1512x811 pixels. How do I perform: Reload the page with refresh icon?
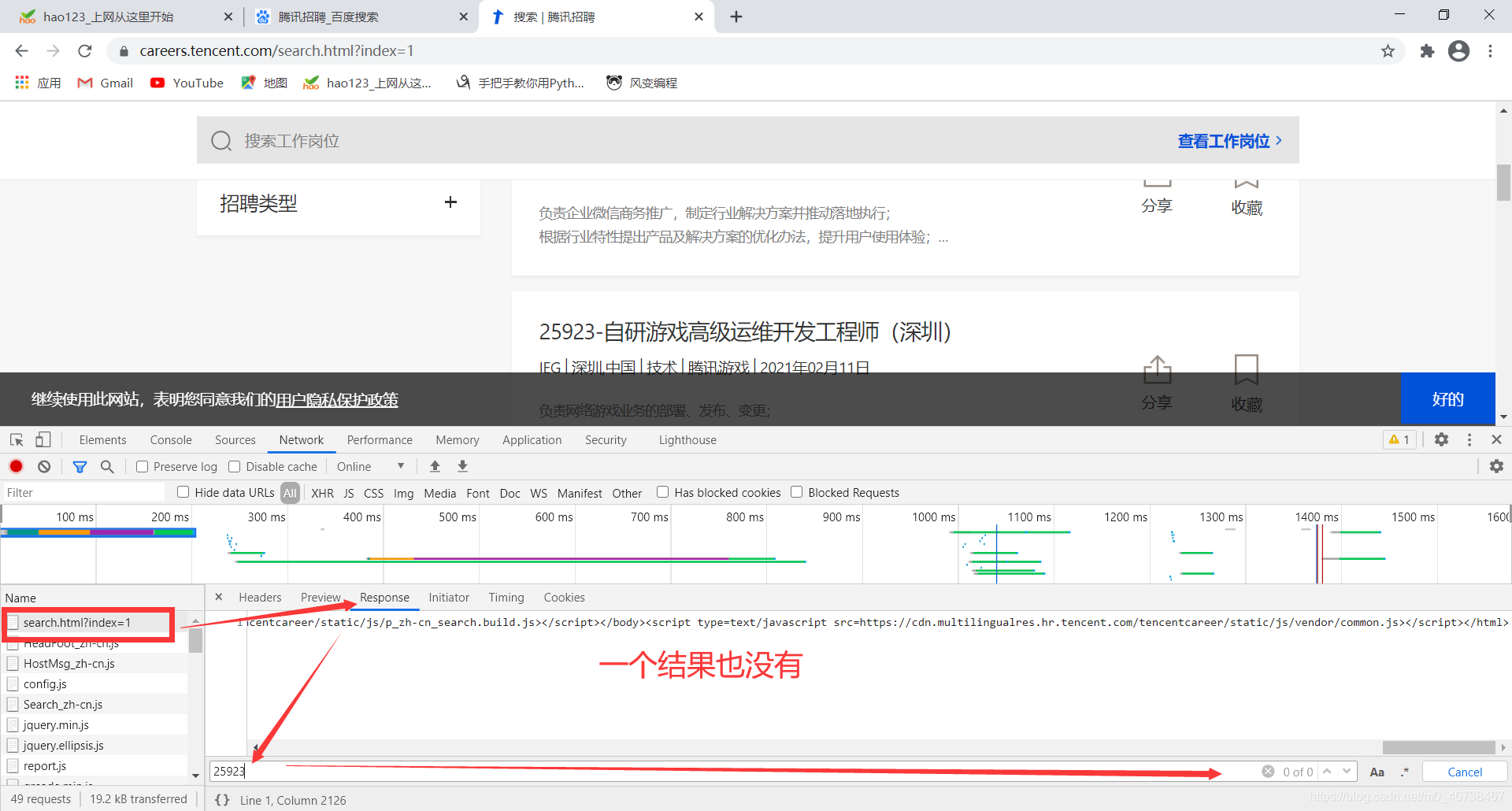(85, 51)
